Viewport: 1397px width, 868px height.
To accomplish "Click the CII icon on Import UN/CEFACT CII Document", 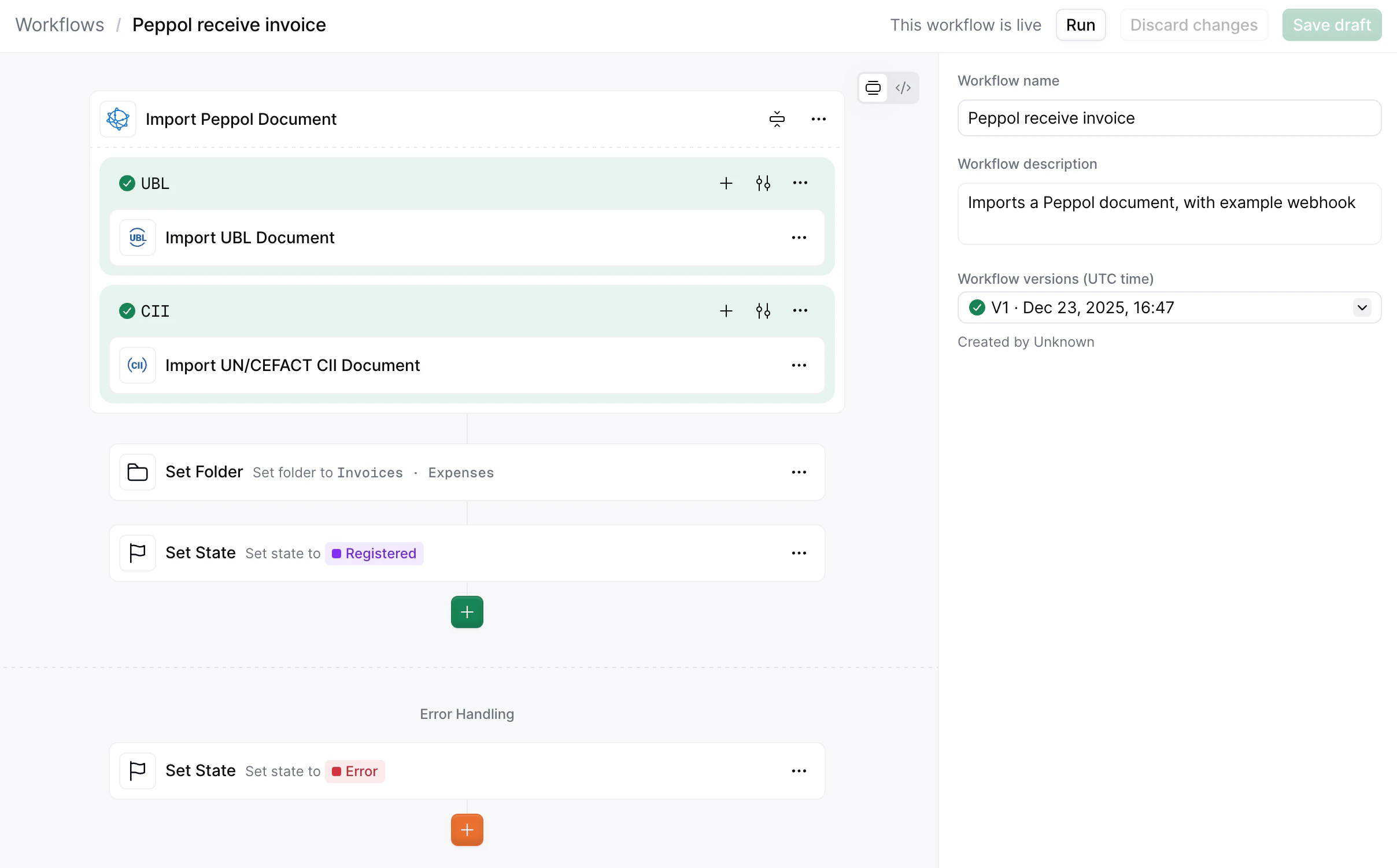I will tap(138, 365).
